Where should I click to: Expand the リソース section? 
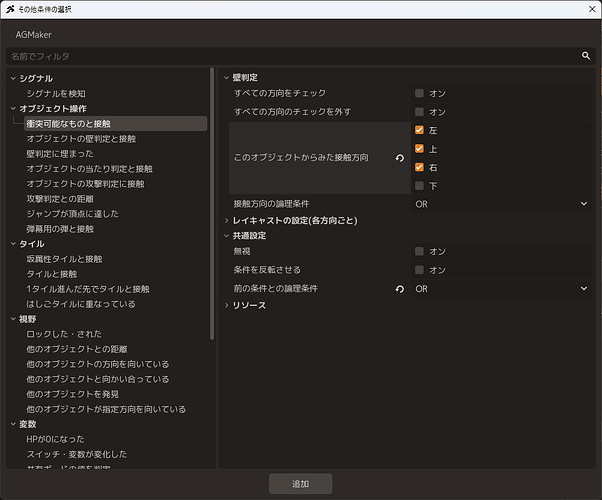click(227, 305)
